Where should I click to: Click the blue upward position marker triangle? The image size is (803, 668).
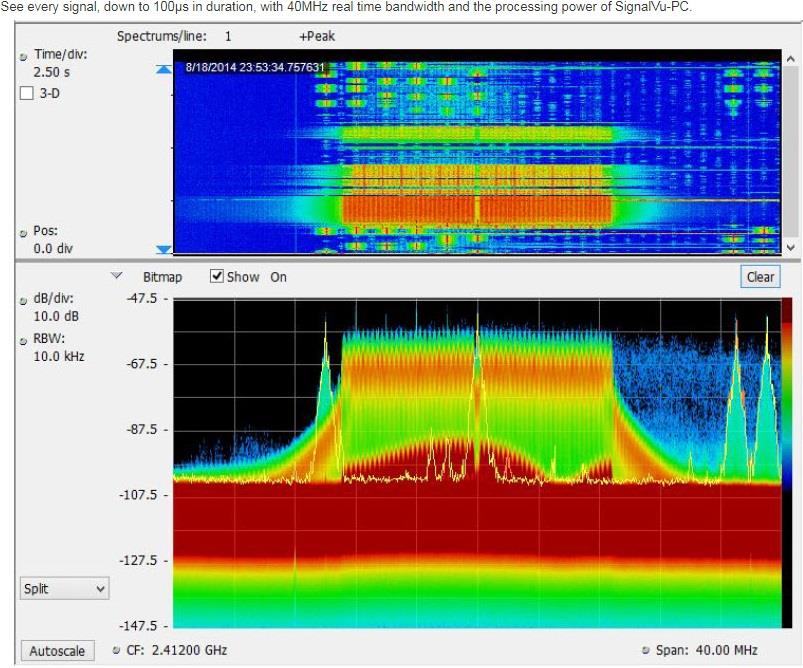click(x=164, y=68)
